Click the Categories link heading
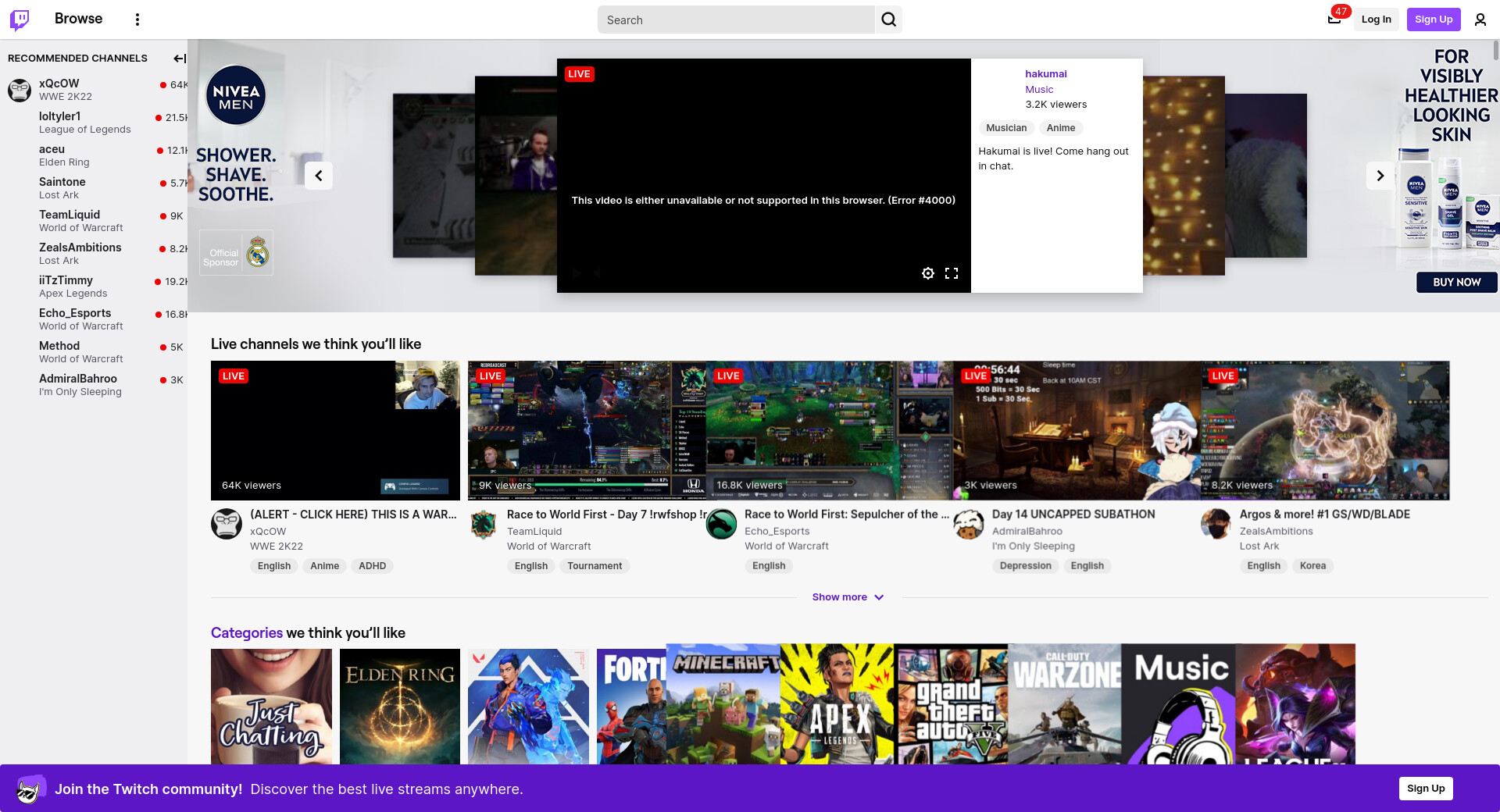1500x812 pixels. coord(246,633)
